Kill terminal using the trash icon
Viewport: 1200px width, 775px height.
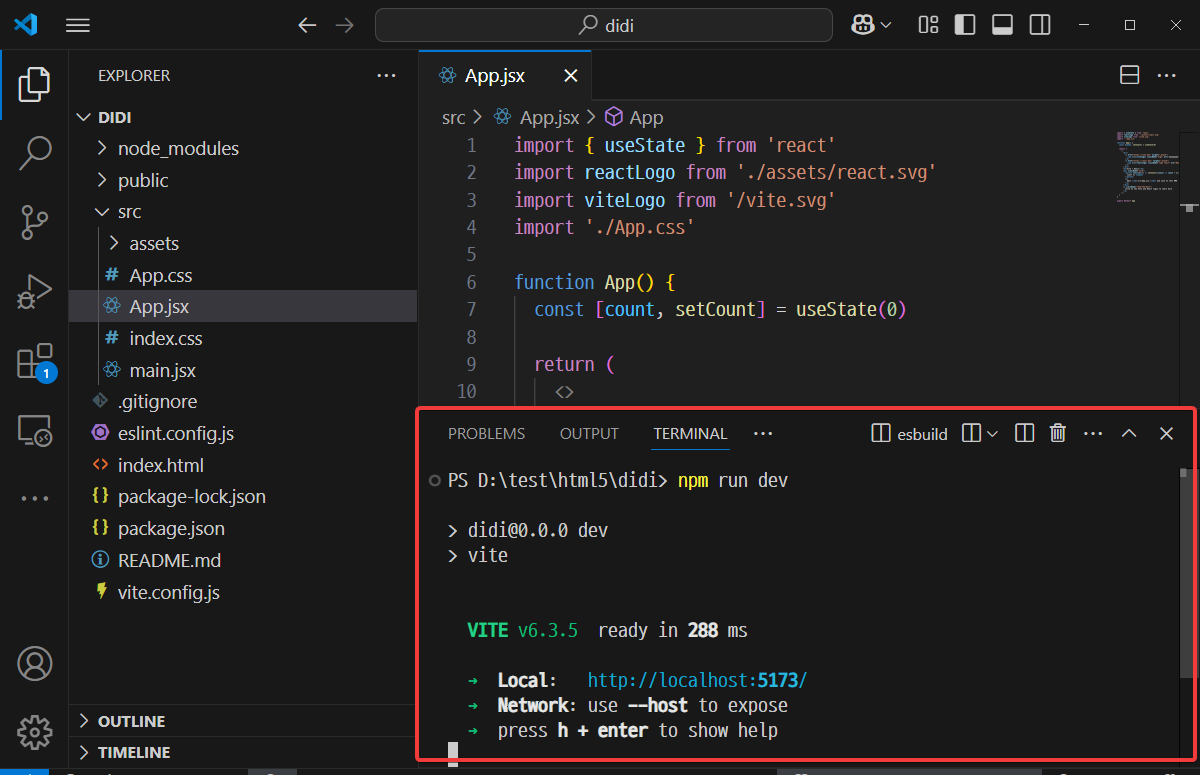[x=1057, y=433]
